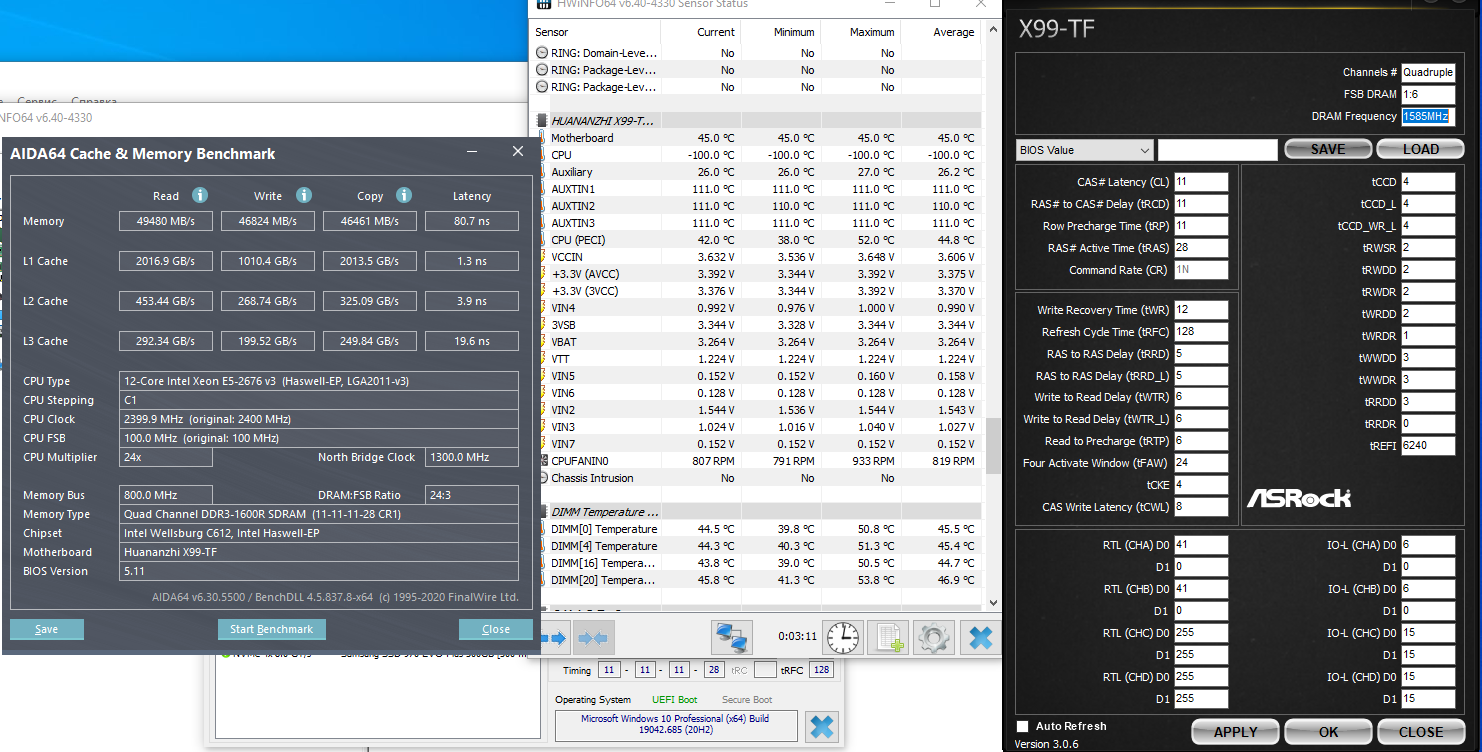Screen dimensions: 1482x752
Task: Click the Memory Read value 49480 MB/s
Action: [165, 221]
